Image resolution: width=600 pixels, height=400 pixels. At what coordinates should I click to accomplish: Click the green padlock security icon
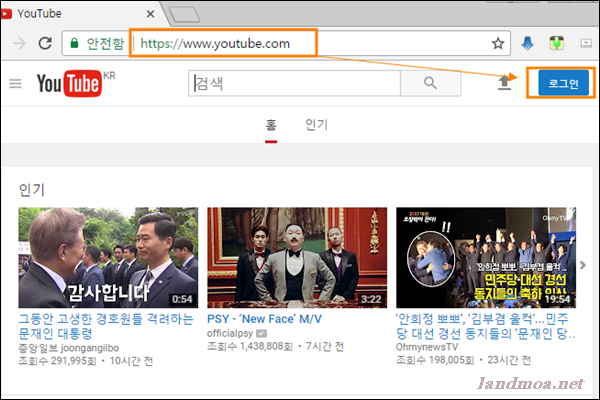(x=74, y=43)
